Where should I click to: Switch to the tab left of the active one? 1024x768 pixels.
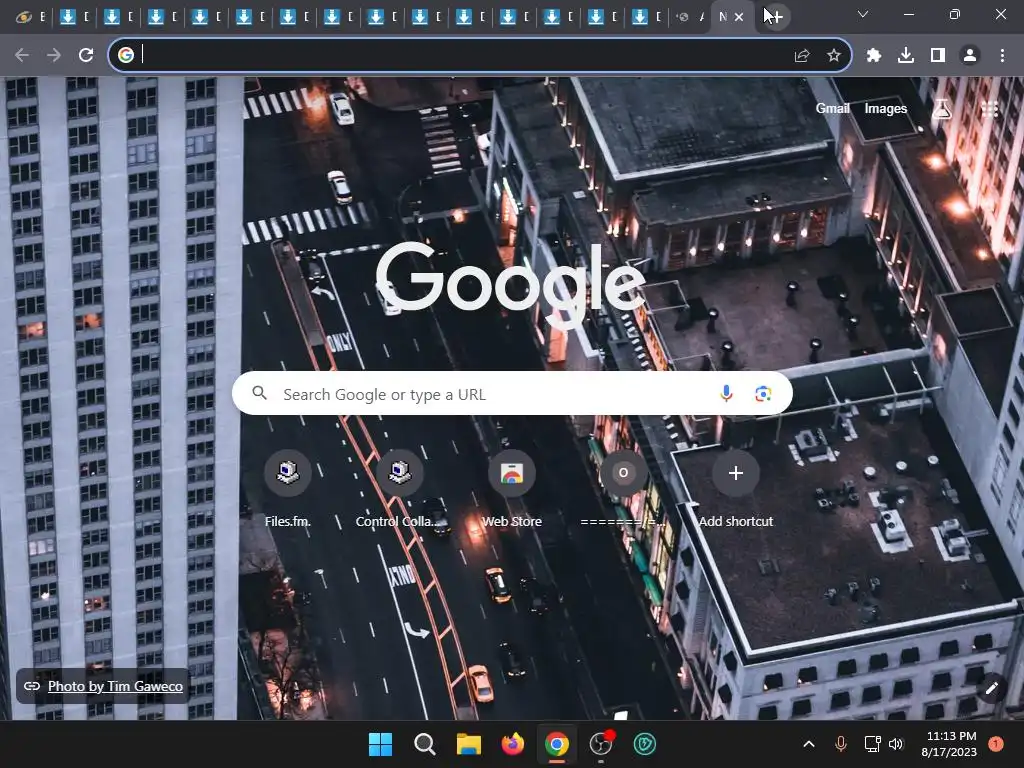pyautogui.click(x=689, y=17)
